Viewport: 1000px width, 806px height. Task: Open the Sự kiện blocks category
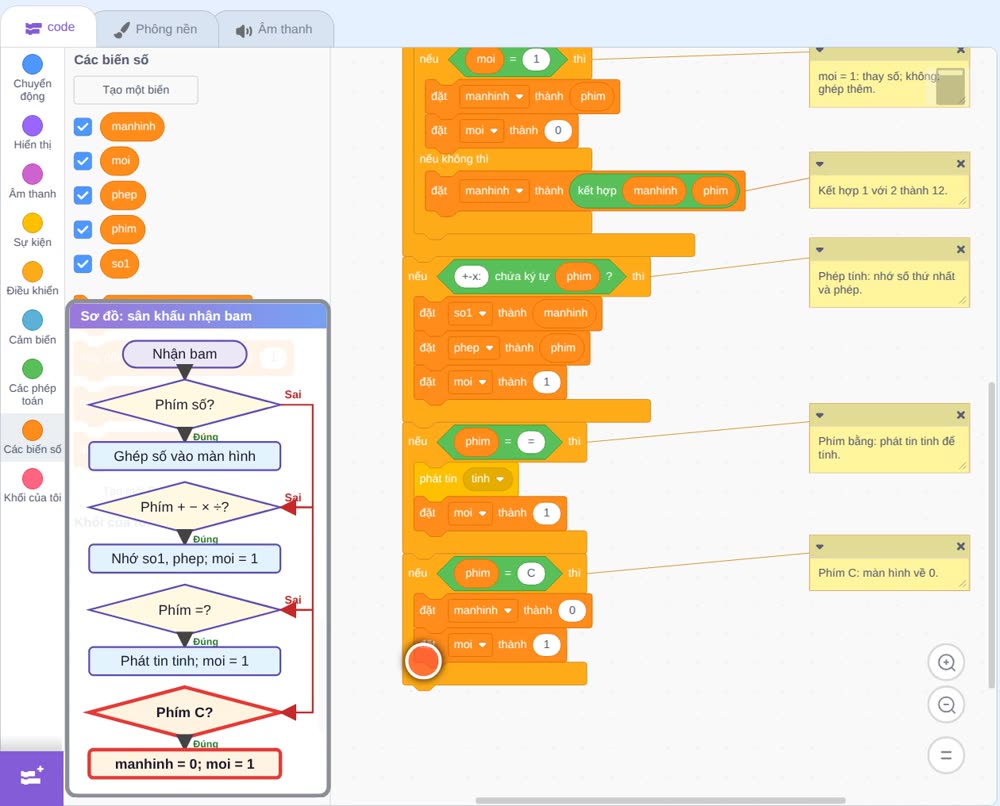(32, 230)
